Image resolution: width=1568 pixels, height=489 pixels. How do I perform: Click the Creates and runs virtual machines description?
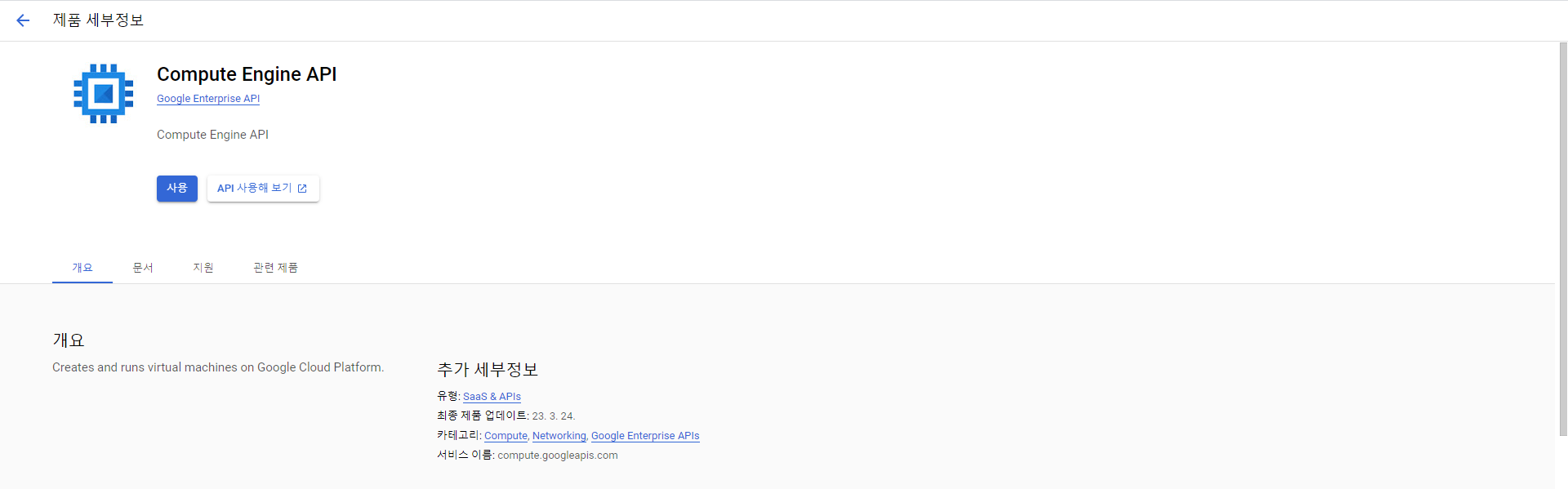218,367
